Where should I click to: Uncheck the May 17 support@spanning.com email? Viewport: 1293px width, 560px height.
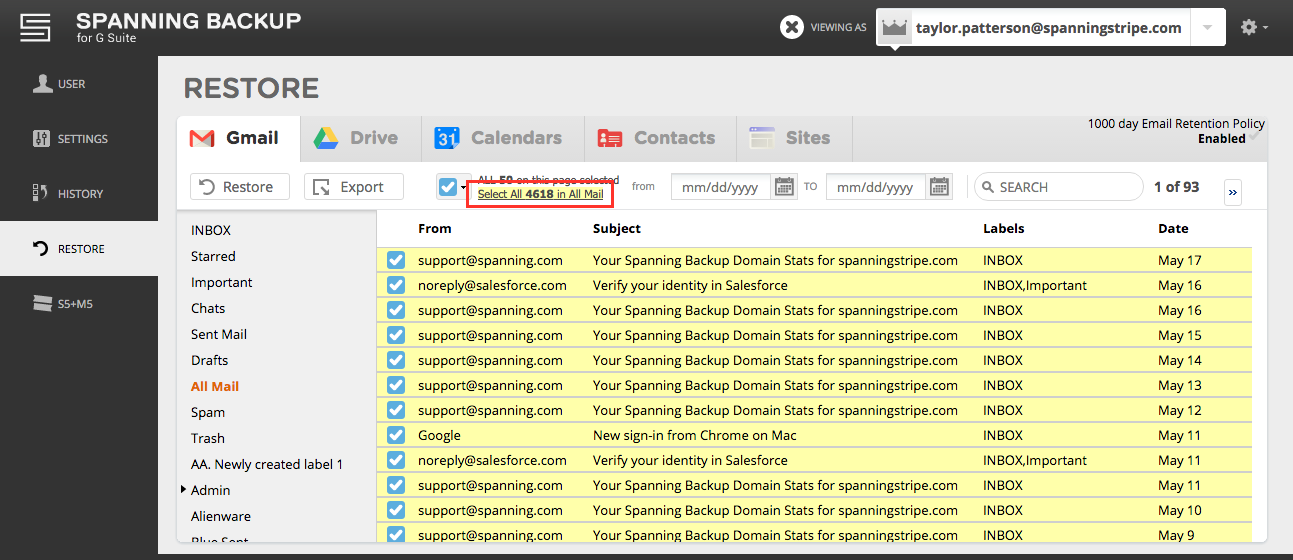click(396, 260)
